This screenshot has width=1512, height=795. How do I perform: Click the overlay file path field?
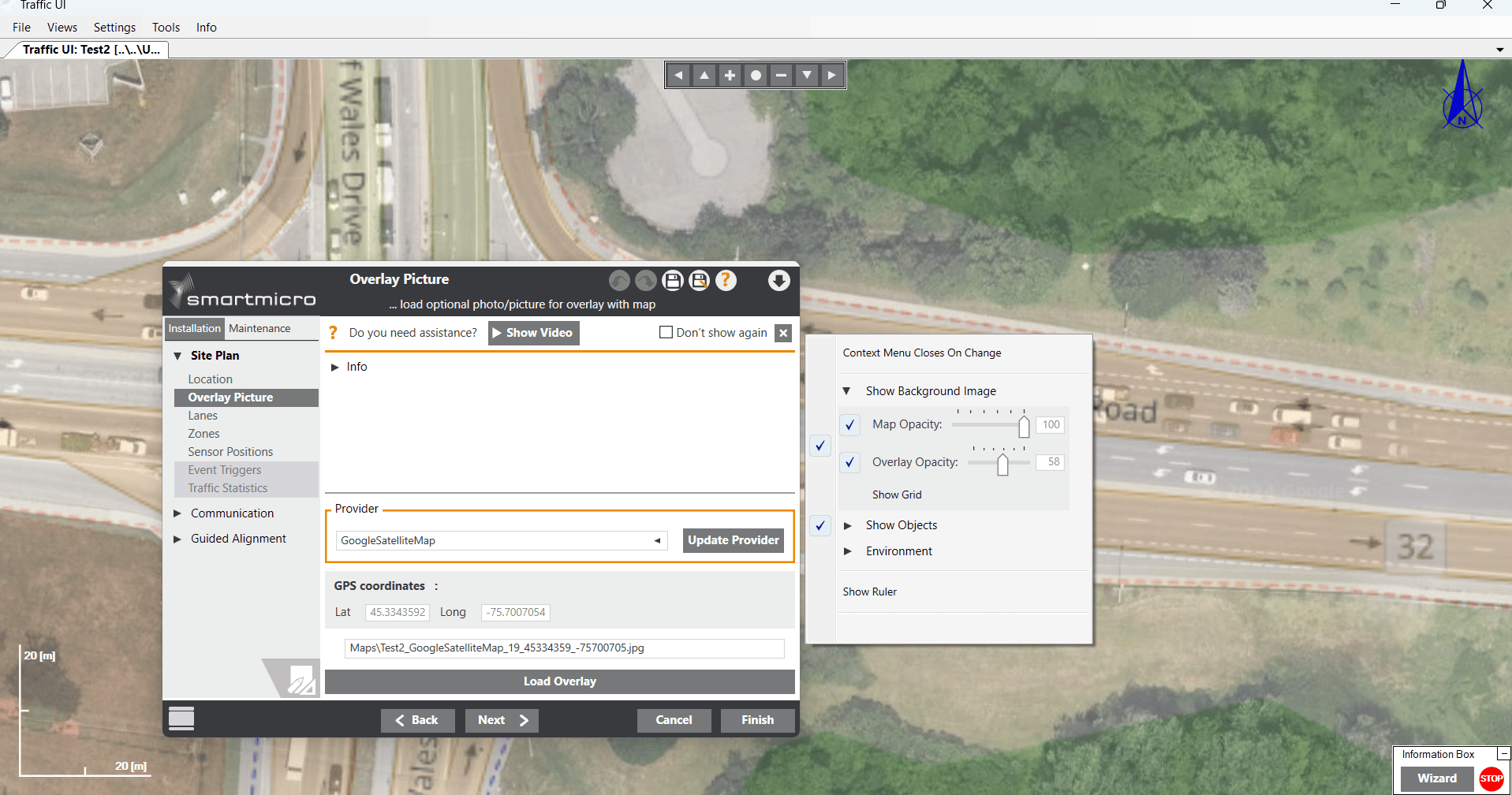565,648
